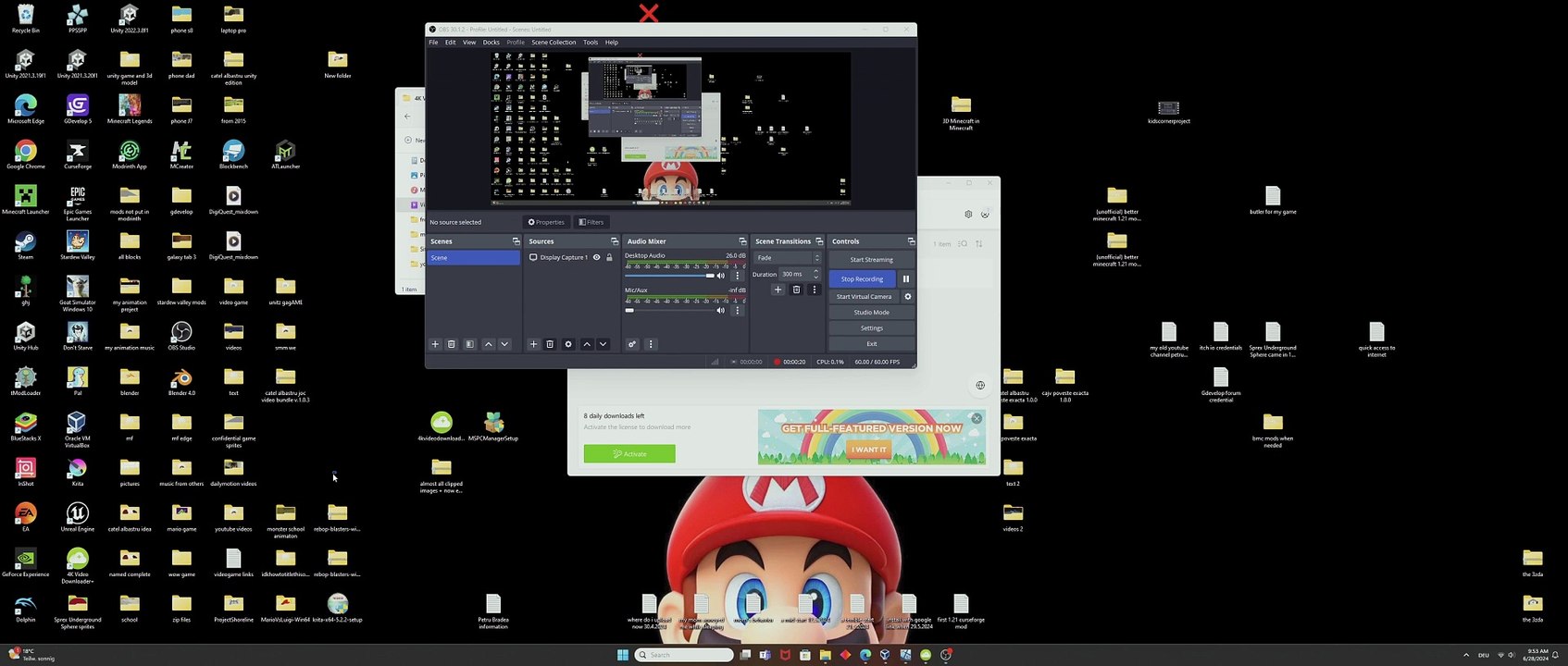Open Audio Mixer bottom options menu
This screenshot has height=666, width=1568.
(651, 344)
